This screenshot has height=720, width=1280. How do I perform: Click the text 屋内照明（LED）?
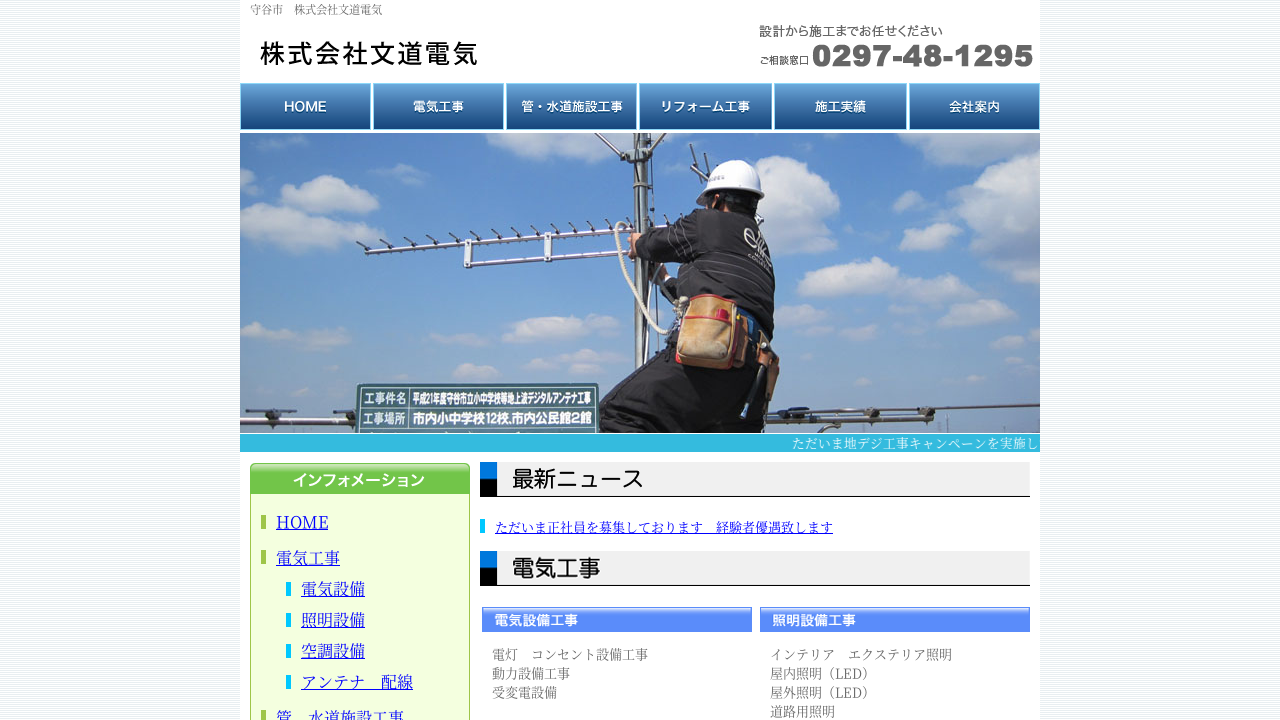[822, 674]
